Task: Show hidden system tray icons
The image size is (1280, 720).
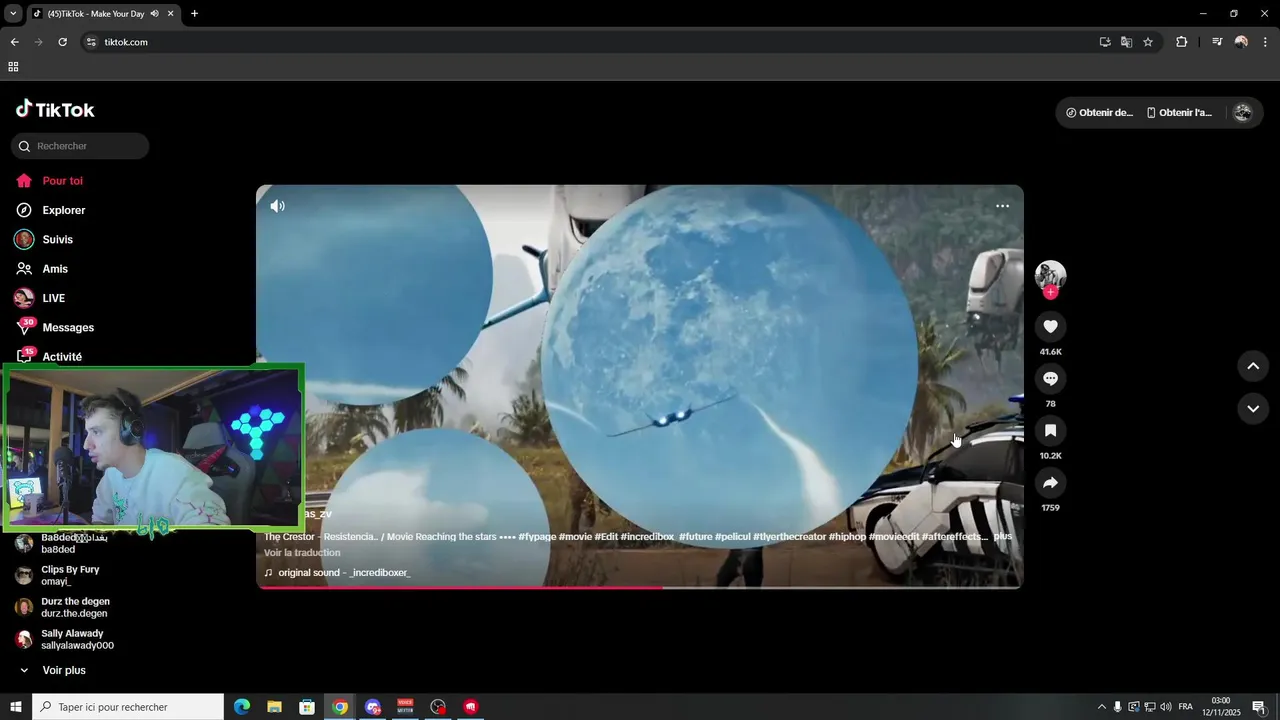Action: [x=1102, y=707]
